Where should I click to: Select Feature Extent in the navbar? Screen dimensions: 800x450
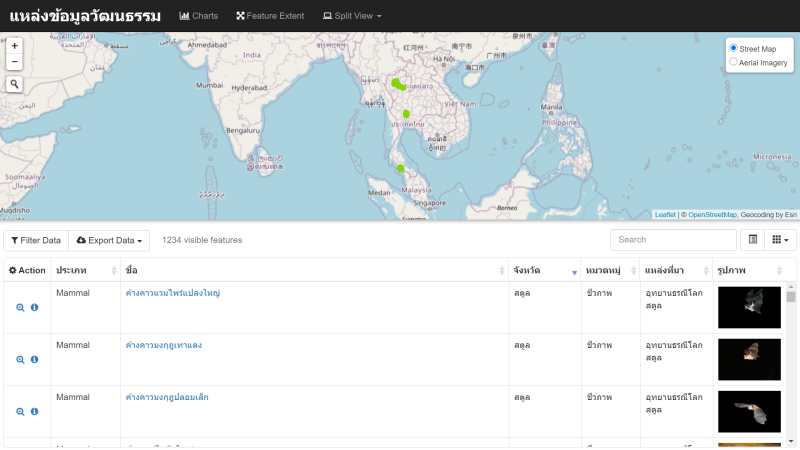(x=270, y=16)
